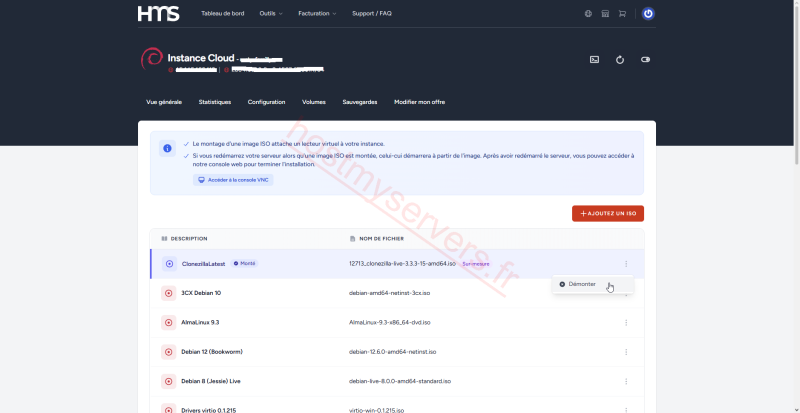The width and height of the screenshot is (800, 413).
Task: Switch to the Statistiques tab
Action: point(215,102)
